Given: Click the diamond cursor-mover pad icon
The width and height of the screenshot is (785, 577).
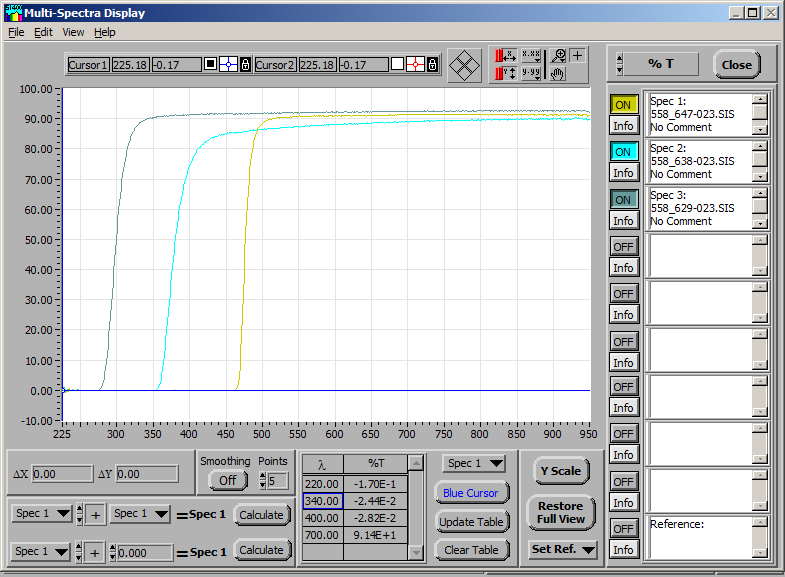Looking at the screenshot, I should click(x=464, y=66).
